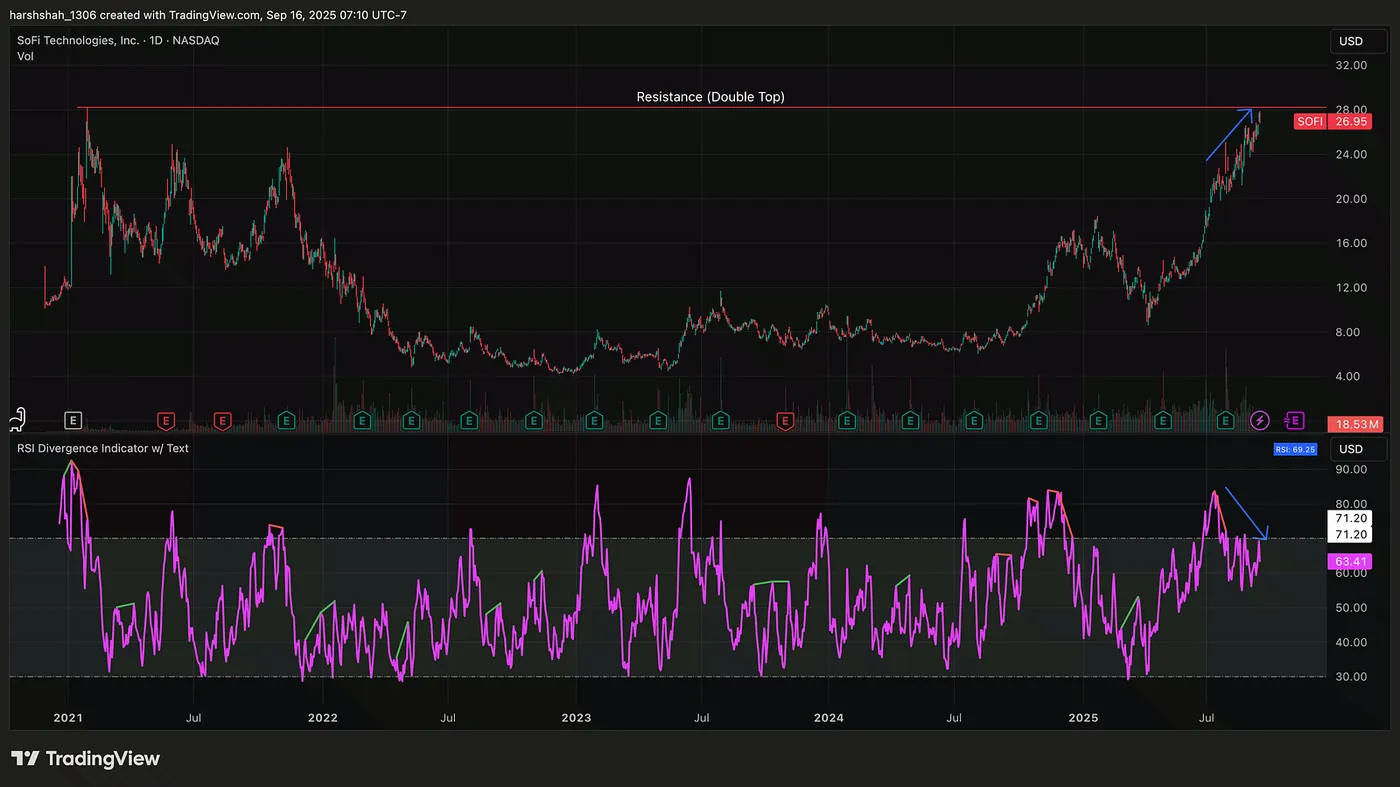The image size is (1400, 787).
Task: Open the purple upcoming earnings marker
Action: (x=1296, y=421)
